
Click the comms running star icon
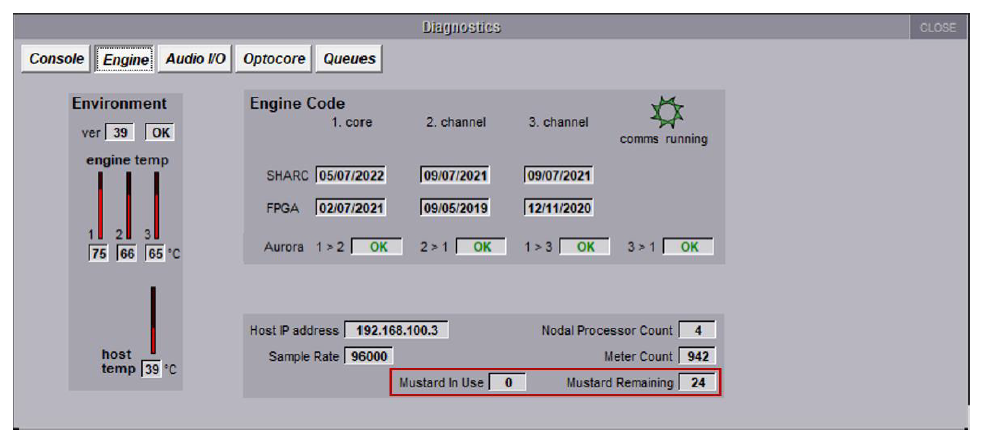[664, 112]
